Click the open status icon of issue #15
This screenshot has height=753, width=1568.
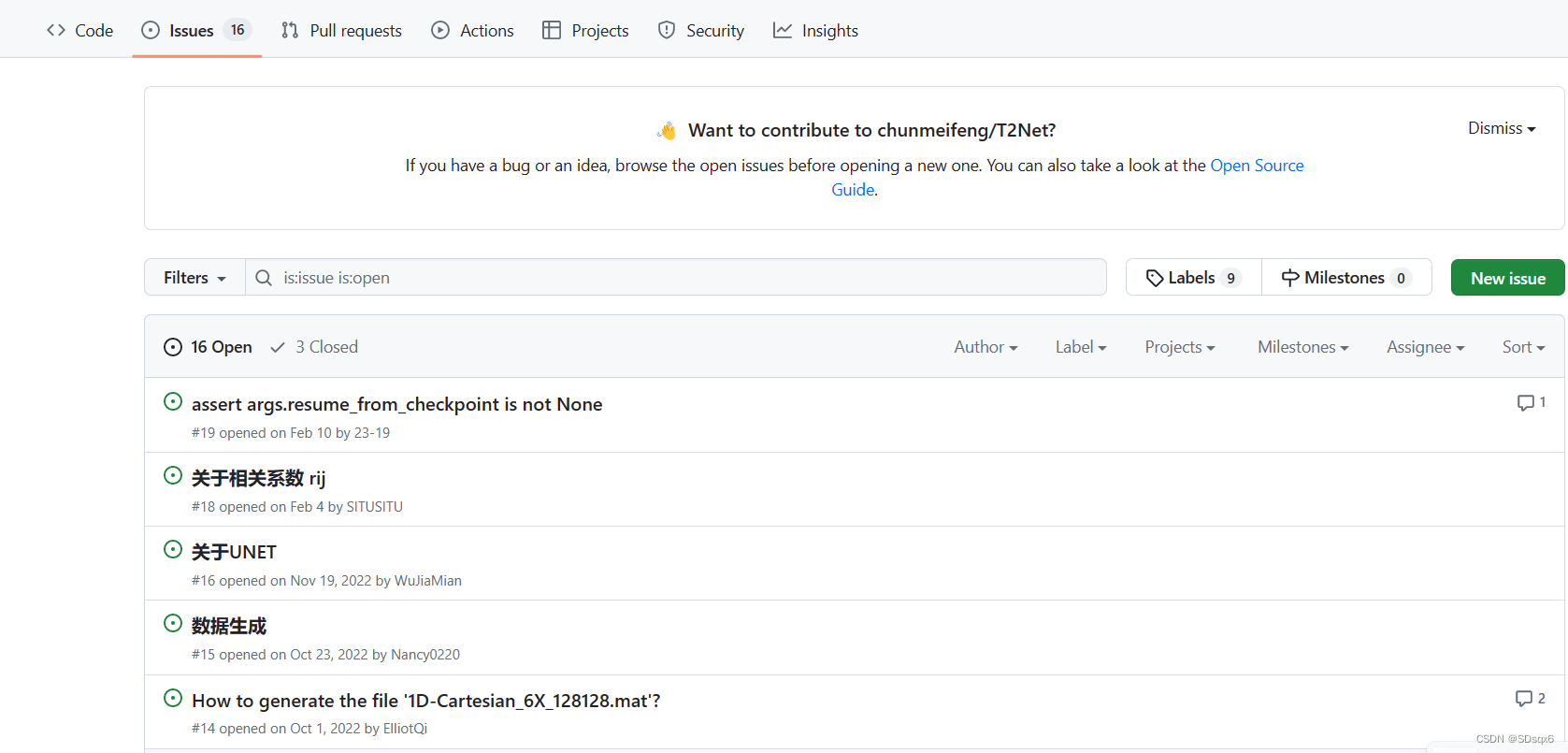pyautogui.click(x=173, y=623)
